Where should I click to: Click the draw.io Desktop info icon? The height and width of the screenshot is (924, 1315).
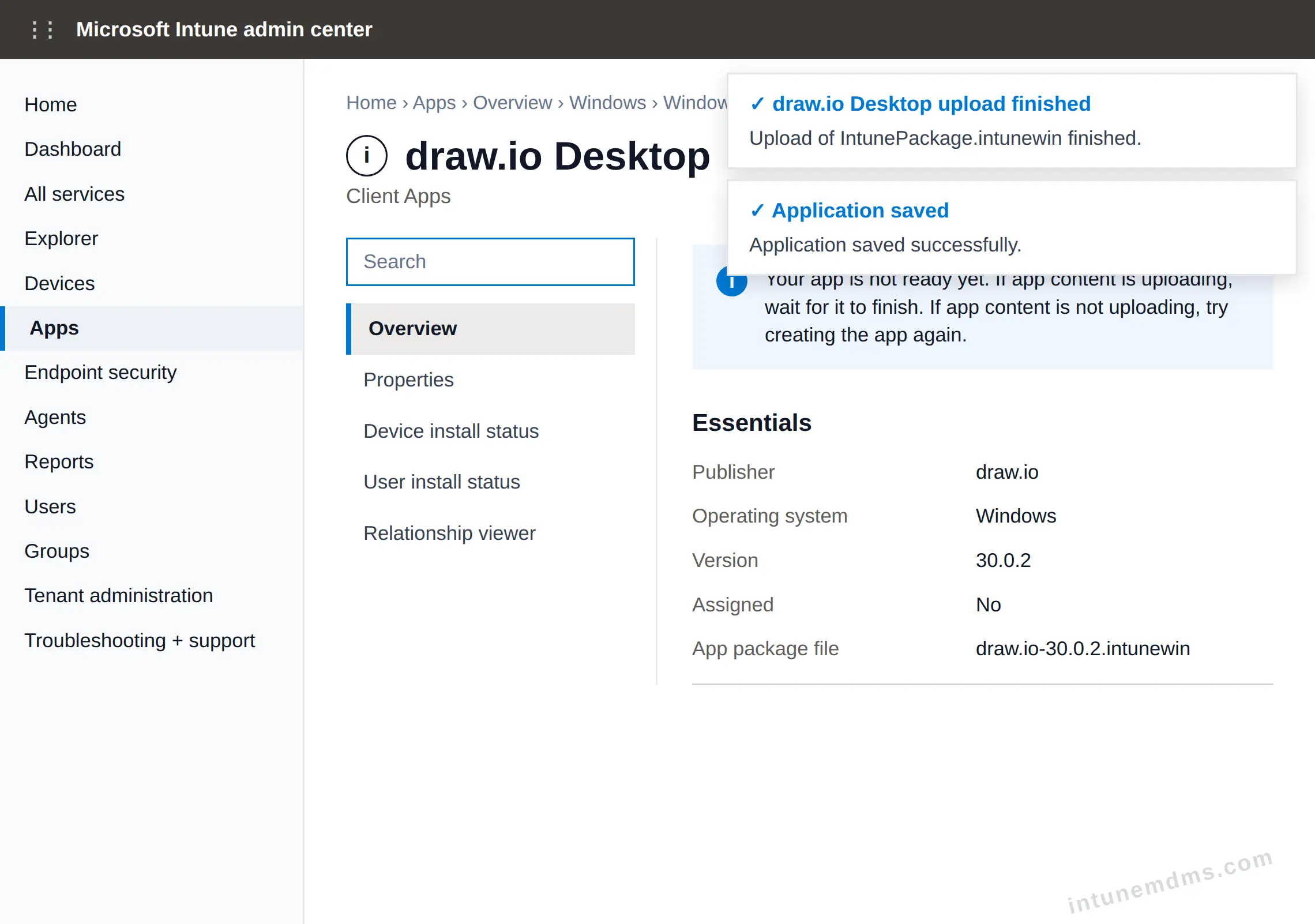[x=367, y=156]
